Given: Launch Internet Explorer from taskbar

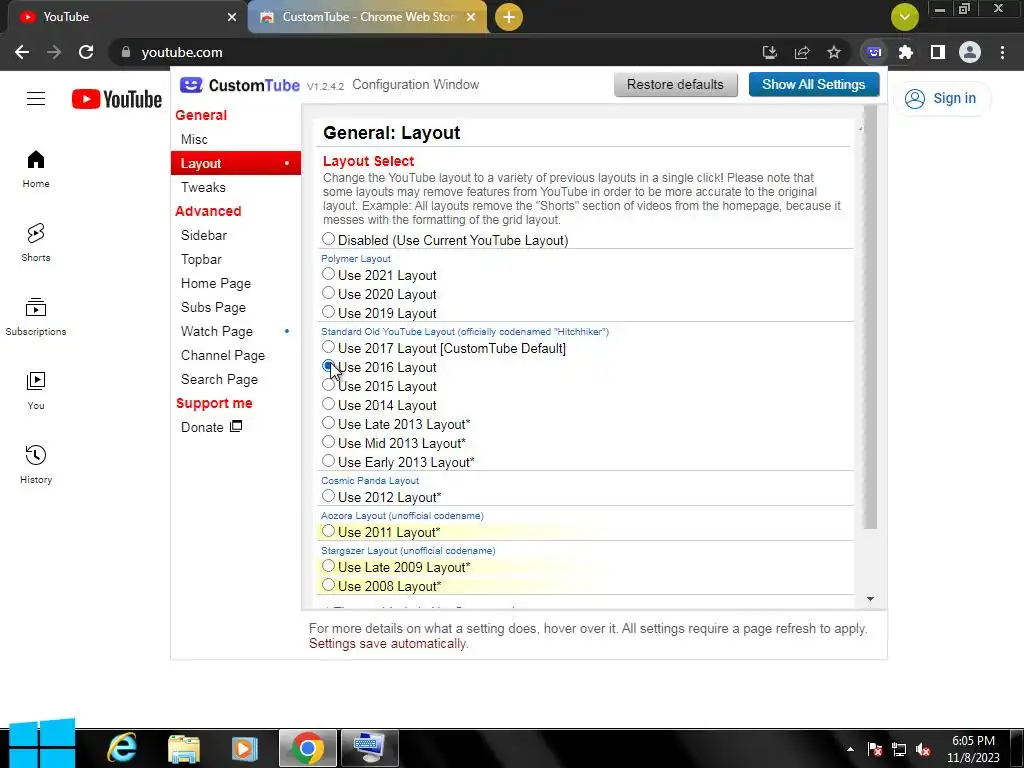Looking at the screenshot, I should click(x=123, y=748).
